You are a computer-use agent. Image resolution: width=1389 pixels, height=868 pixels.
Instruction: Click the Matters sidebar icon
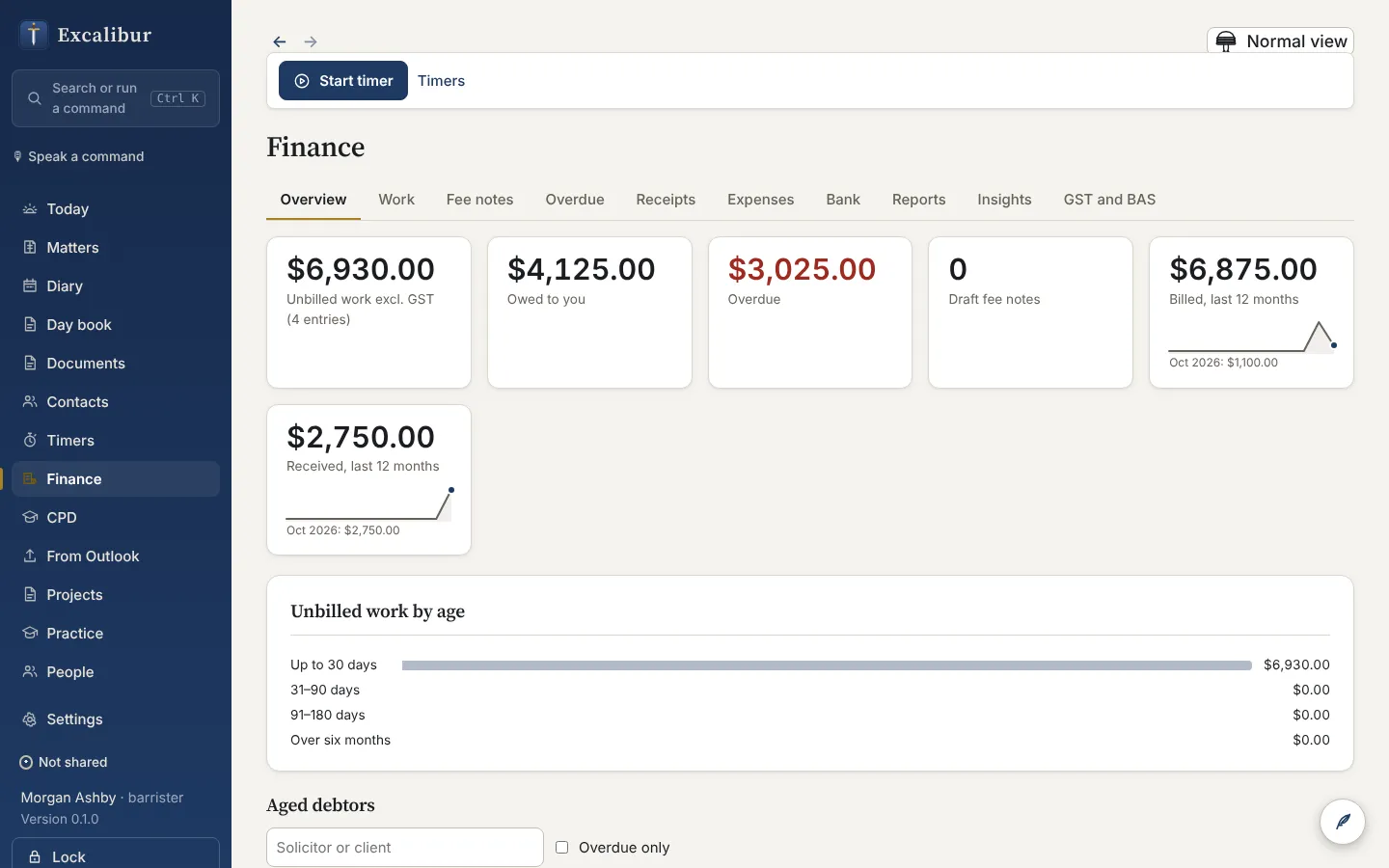point(30,248)
